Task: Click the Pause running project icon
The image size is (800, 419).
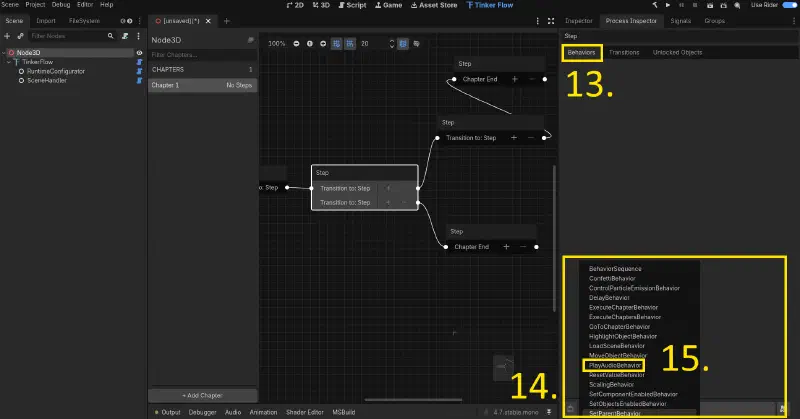Action: pyautogui.click(x=681, y=5)
